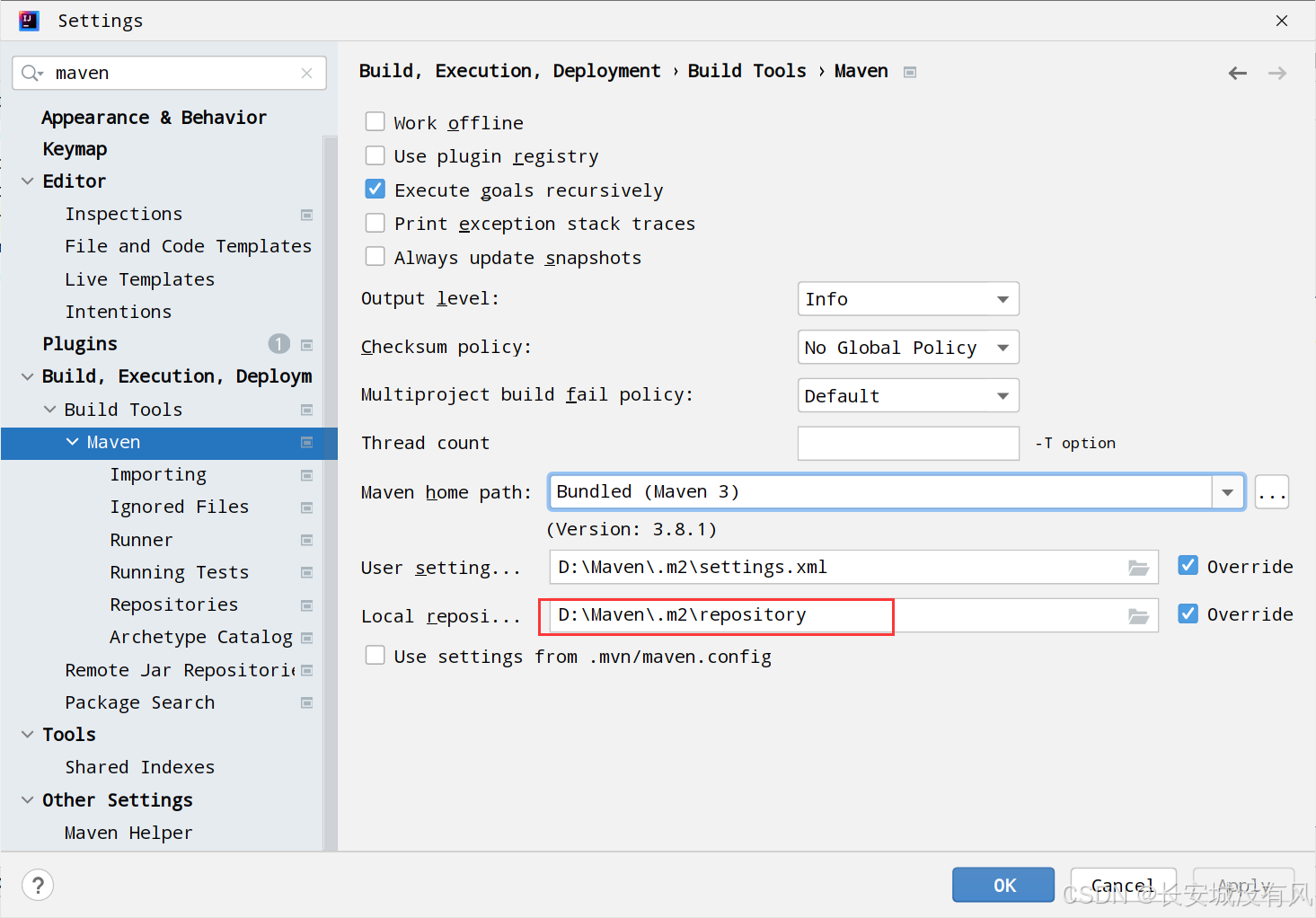The height and width of the screenshot is (918, 1316).
Task: Enable Use settings from .mvn/maven.config
Action: [375, 656]
